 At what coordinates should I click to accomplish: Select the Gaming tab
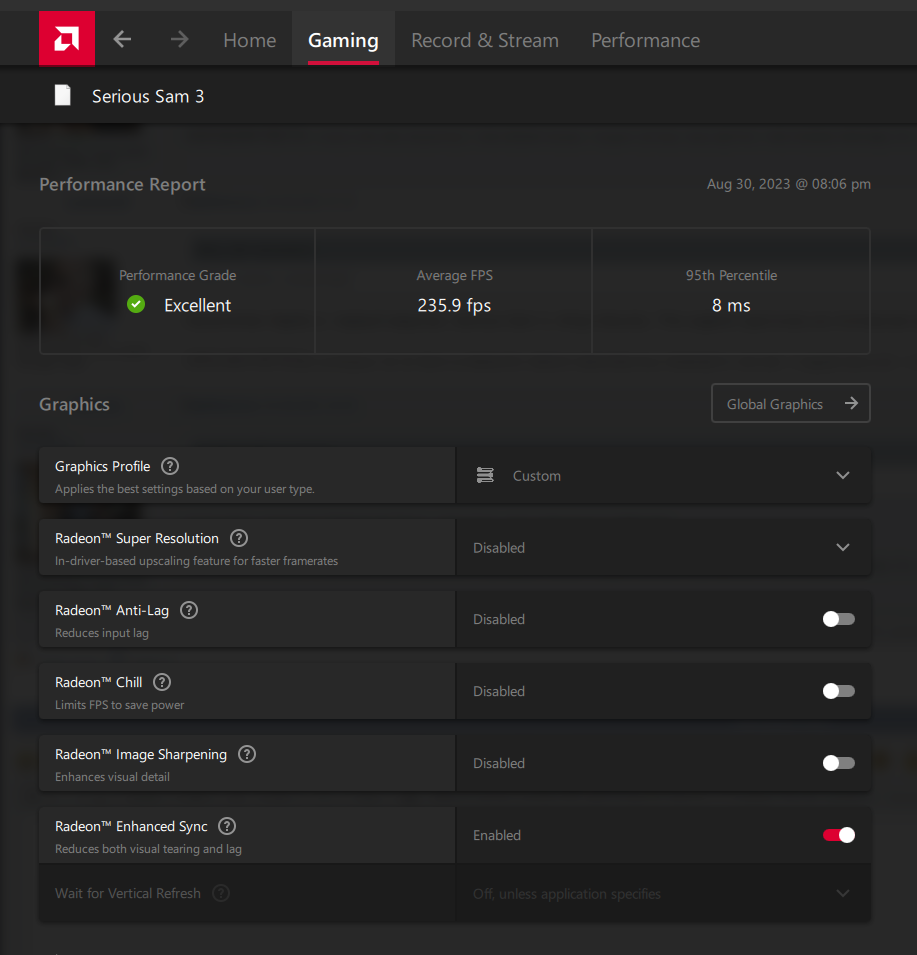(x=343, y=40)
